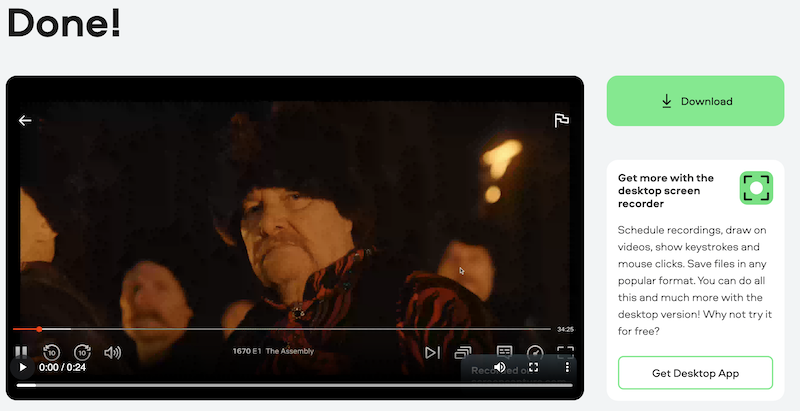This screenshot has height=411, width=800.
Task: Click the forward 10 seconds icon
Action: click(x=82, y=352)
